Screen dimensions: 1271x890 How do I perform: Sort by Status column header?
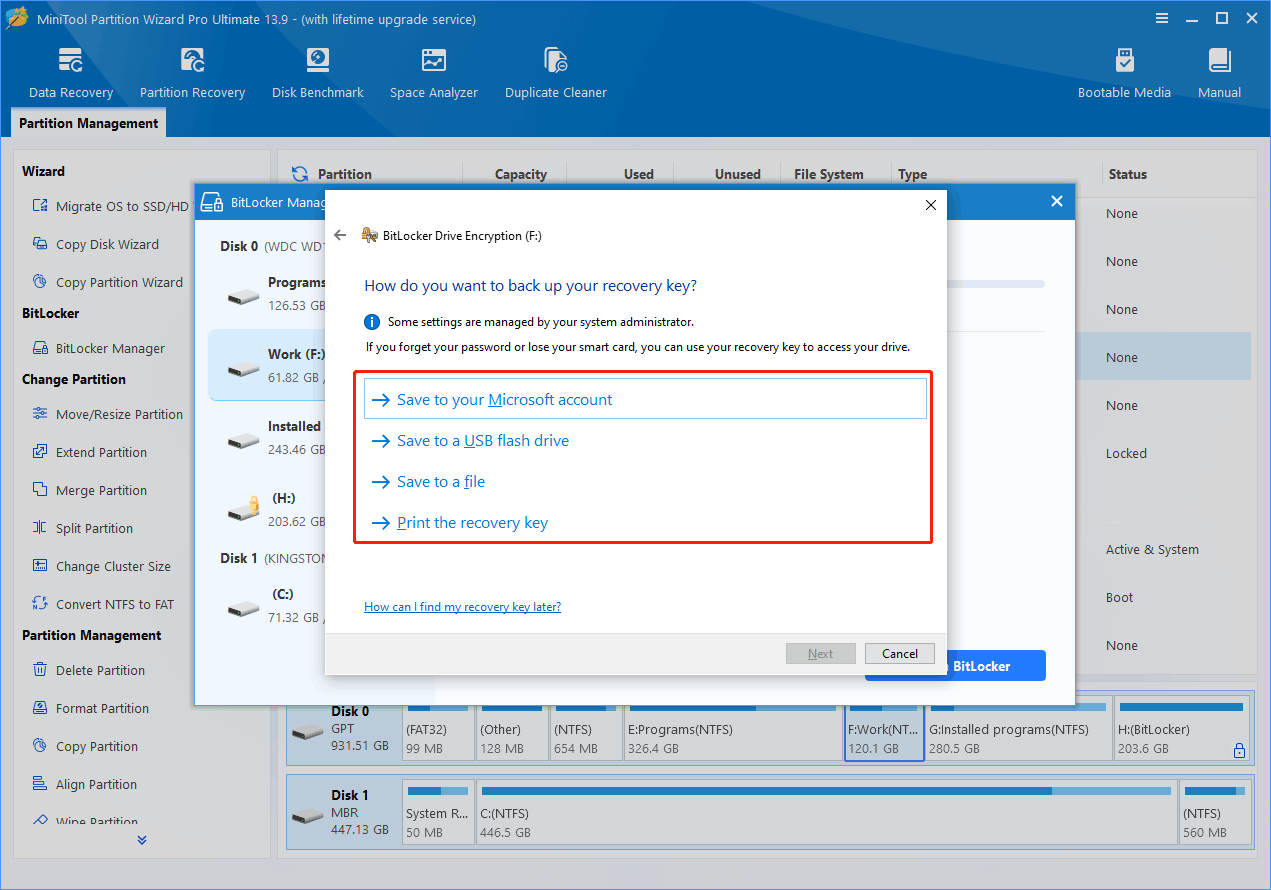(x=1127, y=174)
